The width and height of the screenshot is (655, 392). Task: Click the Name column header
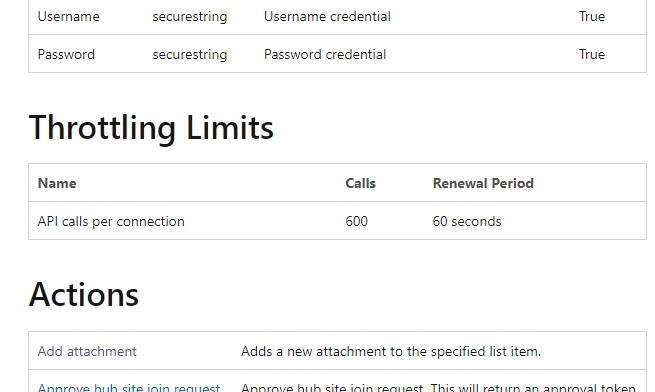[x=57, y=183]
